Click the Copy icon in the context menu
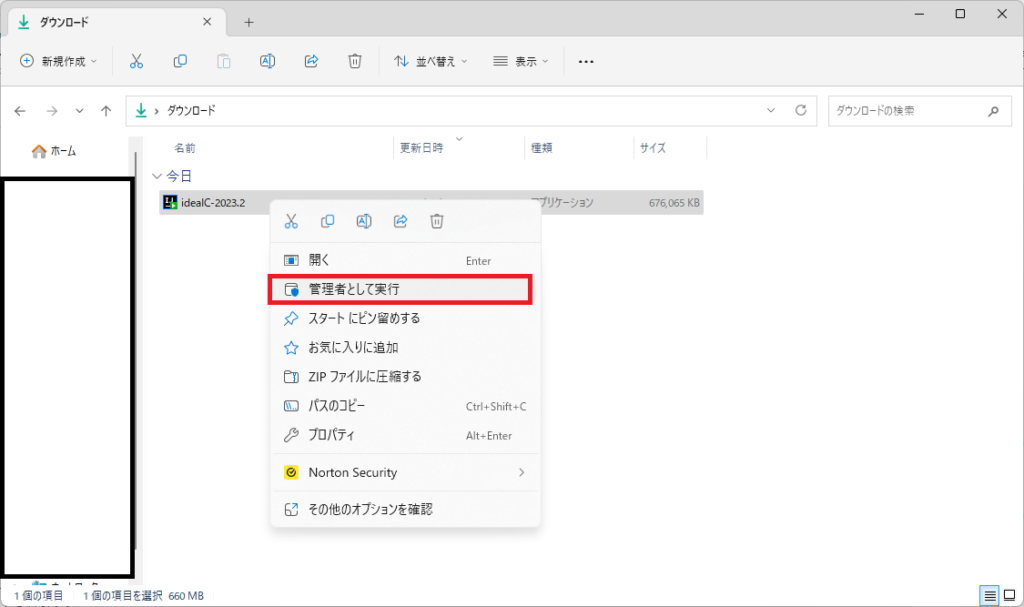1024x607 pixels. (328, 221)
